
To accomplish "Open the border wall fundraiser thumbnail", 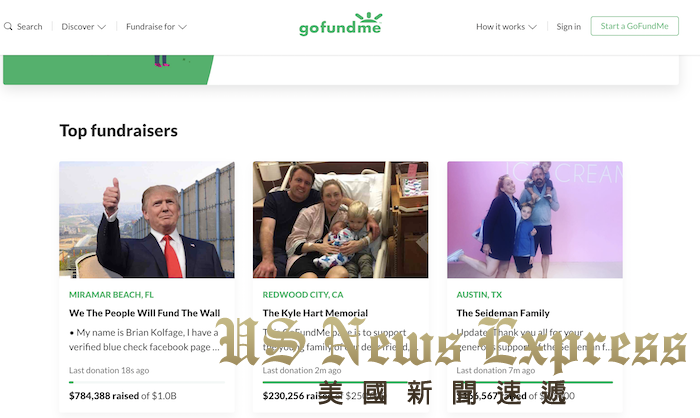I will (147, 220).
